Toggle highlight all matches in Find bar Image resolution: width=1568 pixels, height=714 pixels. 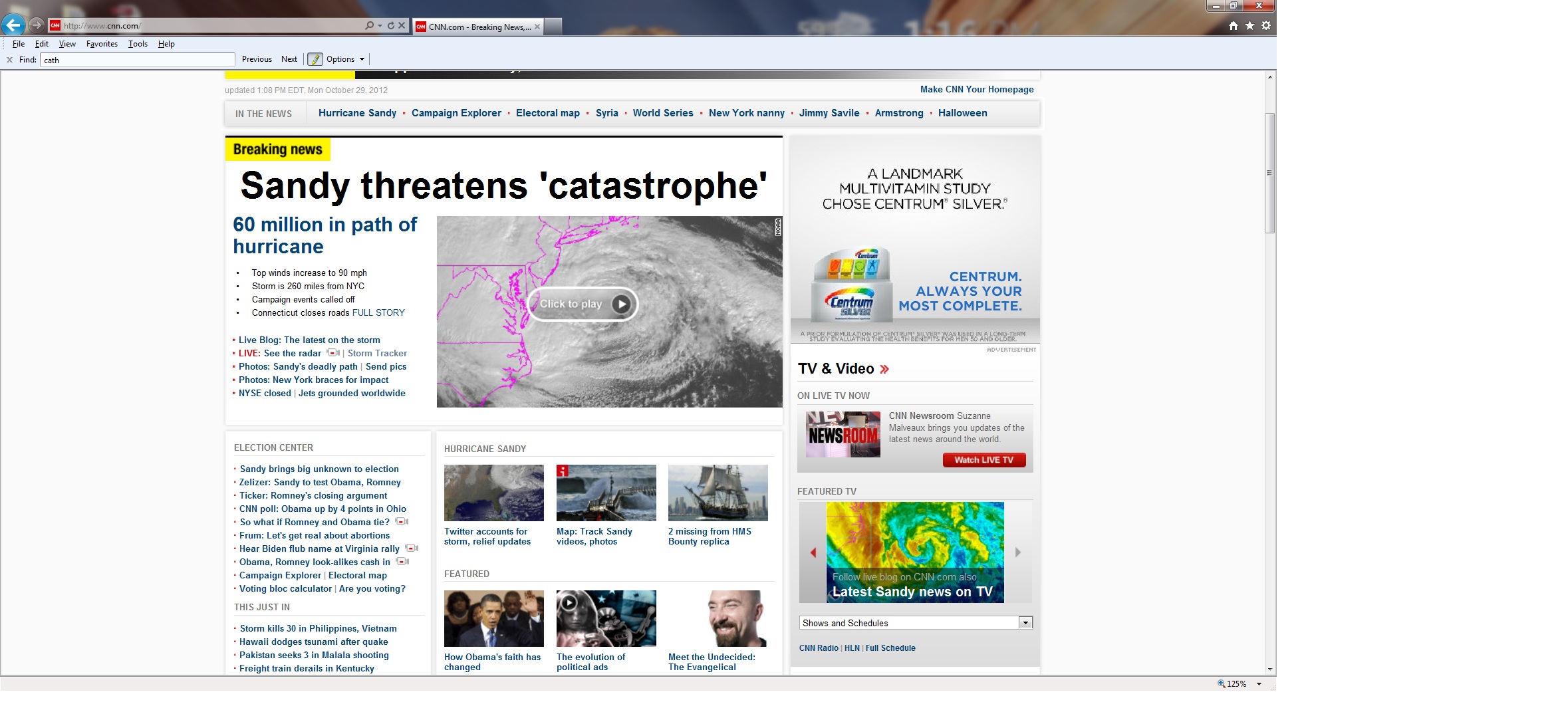click(x=315, y=59)
